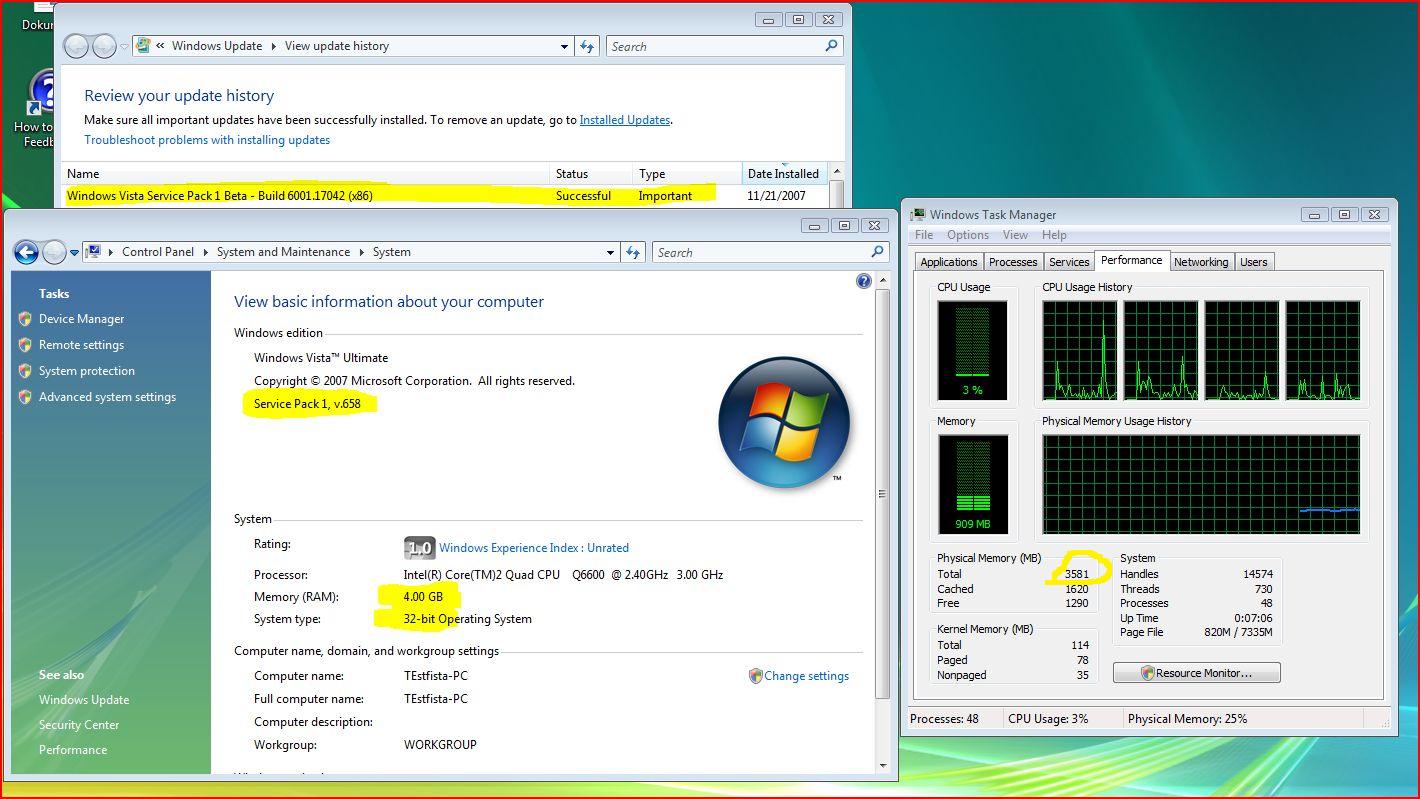The image size is (1420, 799).
Task: Click shield icon beside Advanced system settings
Action: pyautogui.click(x=25, y=397)
